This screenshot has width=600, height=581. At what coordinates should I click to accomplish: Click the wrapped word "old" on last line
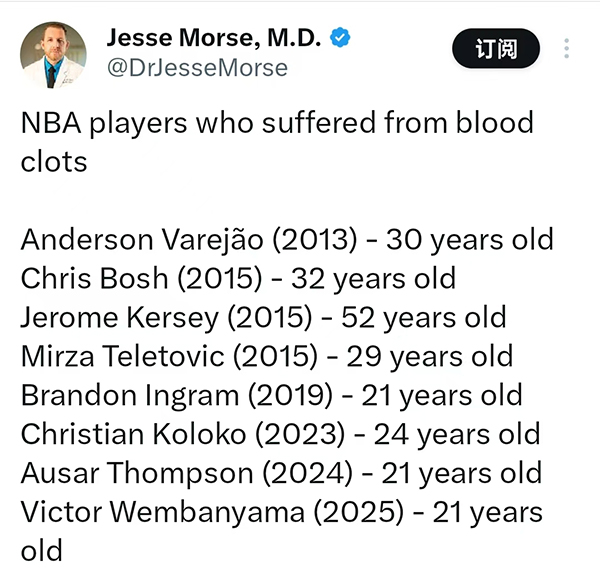[x=41, y=550]
